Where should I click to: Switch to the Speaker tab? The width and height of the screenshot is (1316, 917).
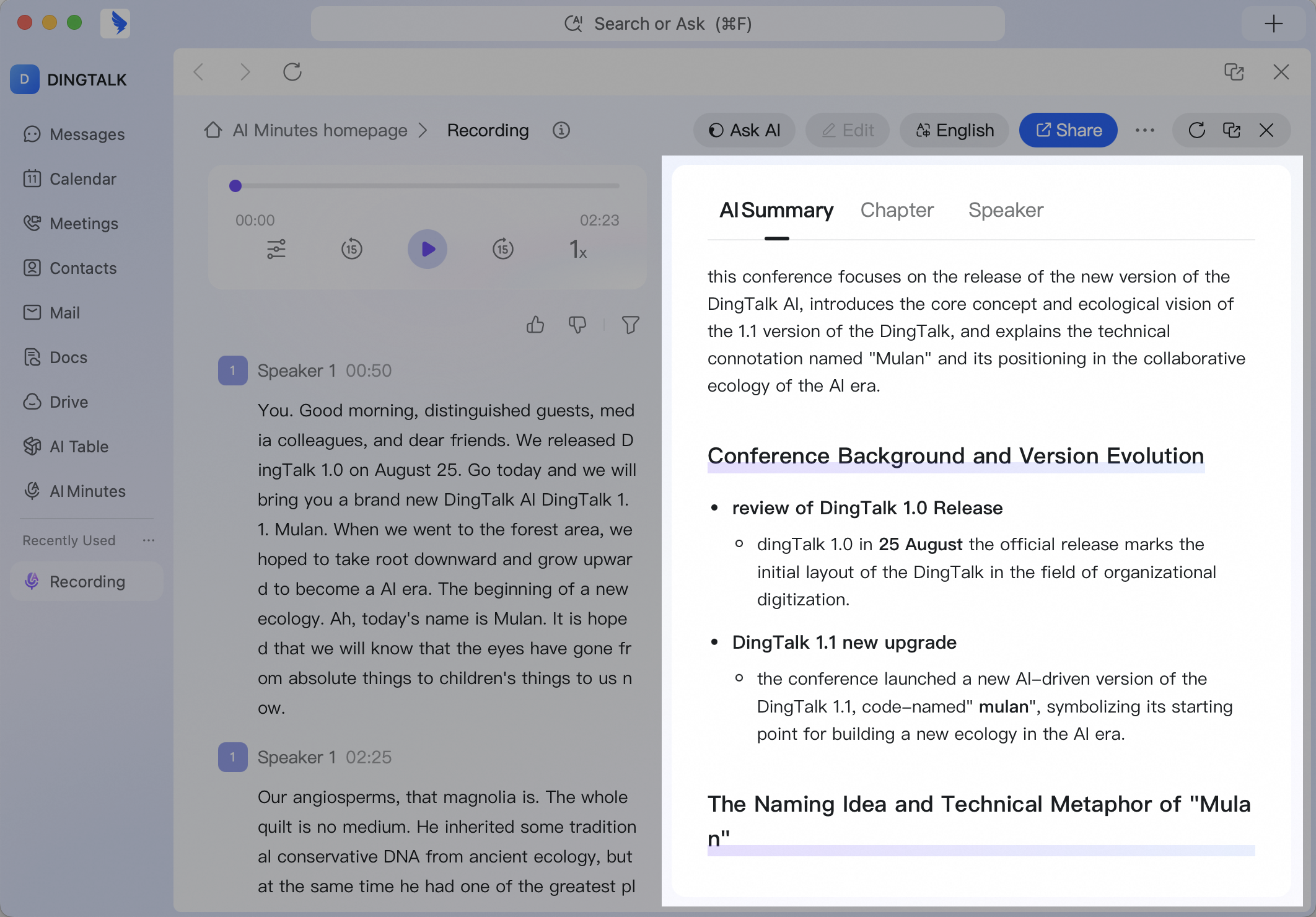(1006, 210)
